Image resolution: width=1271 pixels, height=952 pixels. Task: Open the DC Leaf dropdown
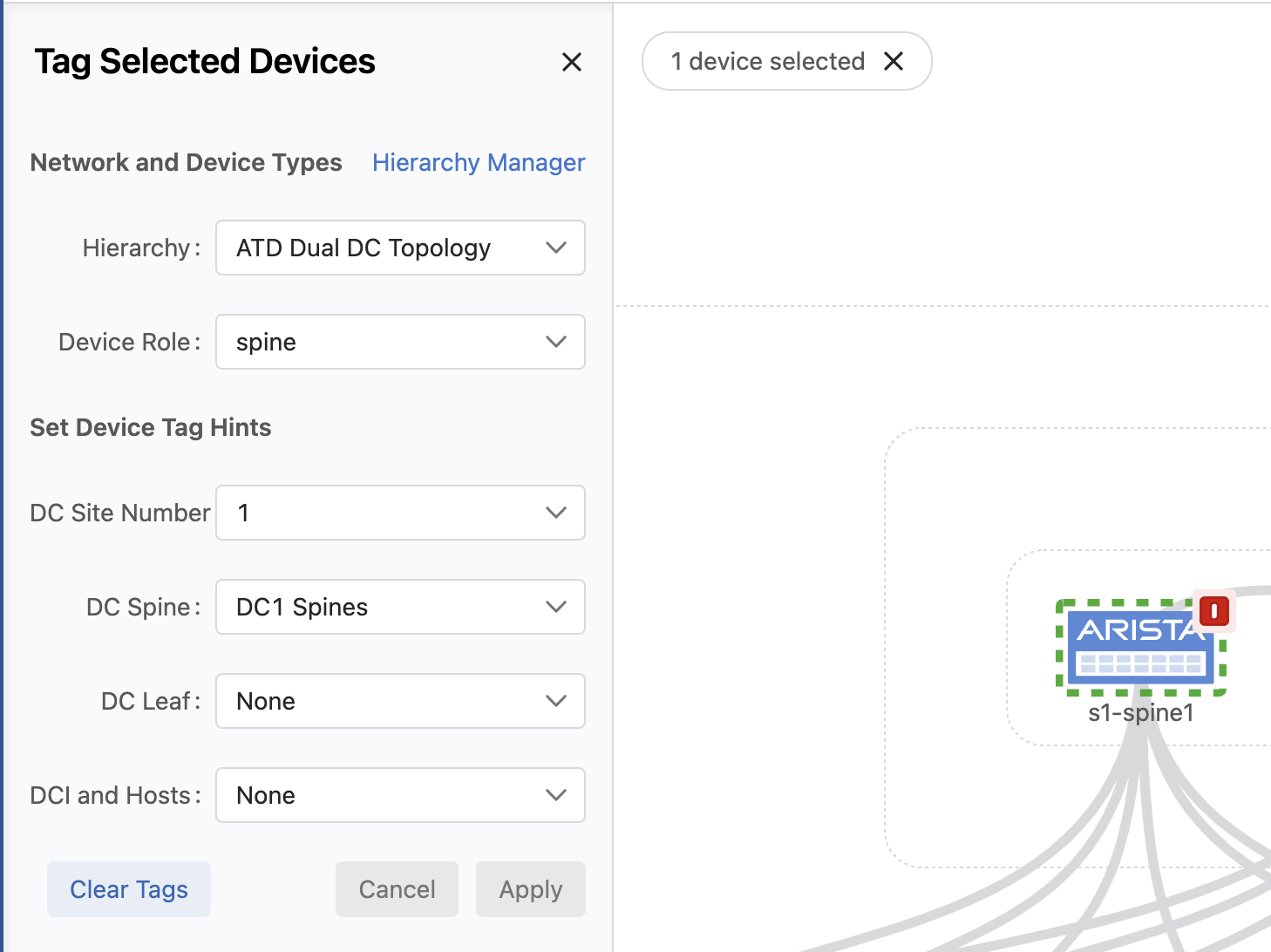click(x=400, y=701)
